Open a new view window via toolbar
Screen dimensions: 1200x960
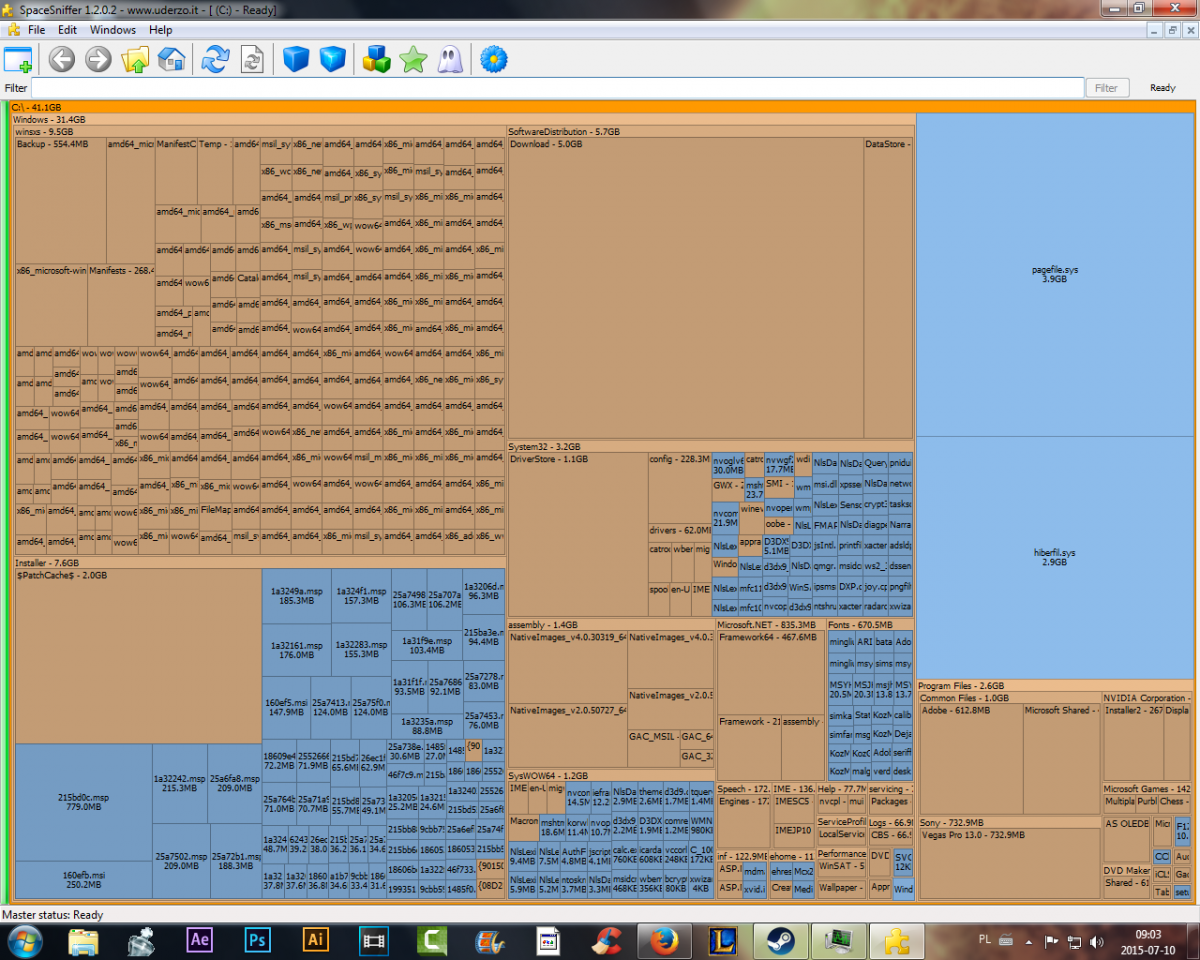coord(18,59)
